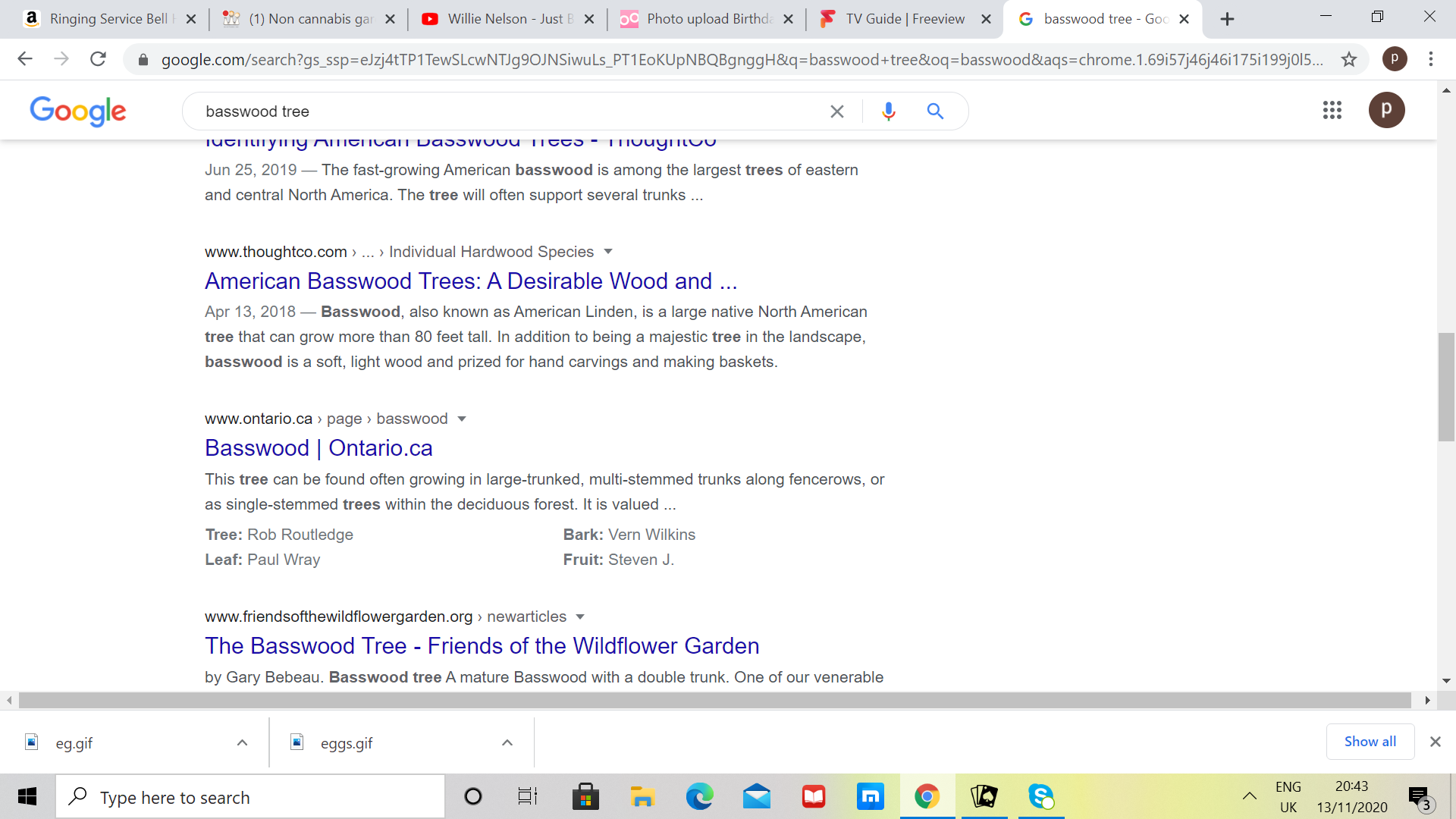Screen dimensions: 1456x819
Task: Open Task View in taskbar
Action: point(527,796)
